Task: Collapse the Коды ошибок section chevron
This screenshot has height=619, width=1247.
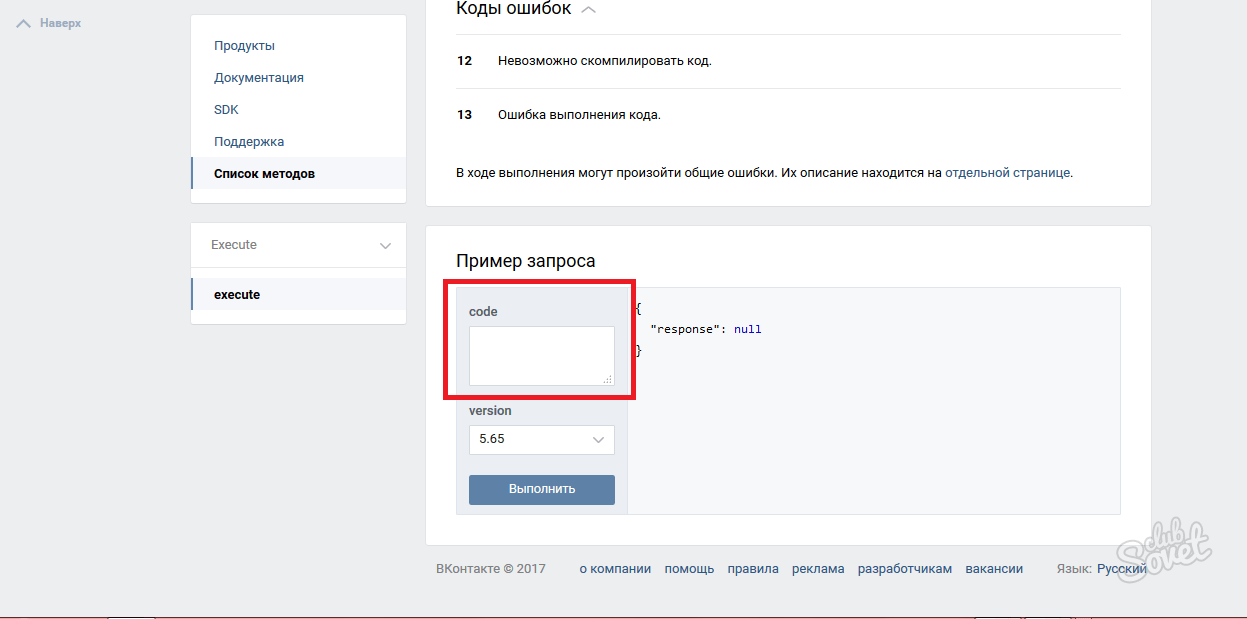Action: click(x=589, y=10)
